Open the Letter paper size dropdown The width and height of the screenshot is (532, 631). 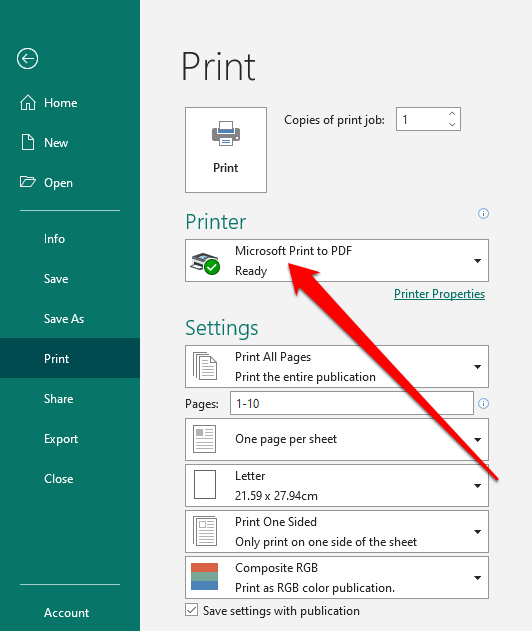(337, 485)
